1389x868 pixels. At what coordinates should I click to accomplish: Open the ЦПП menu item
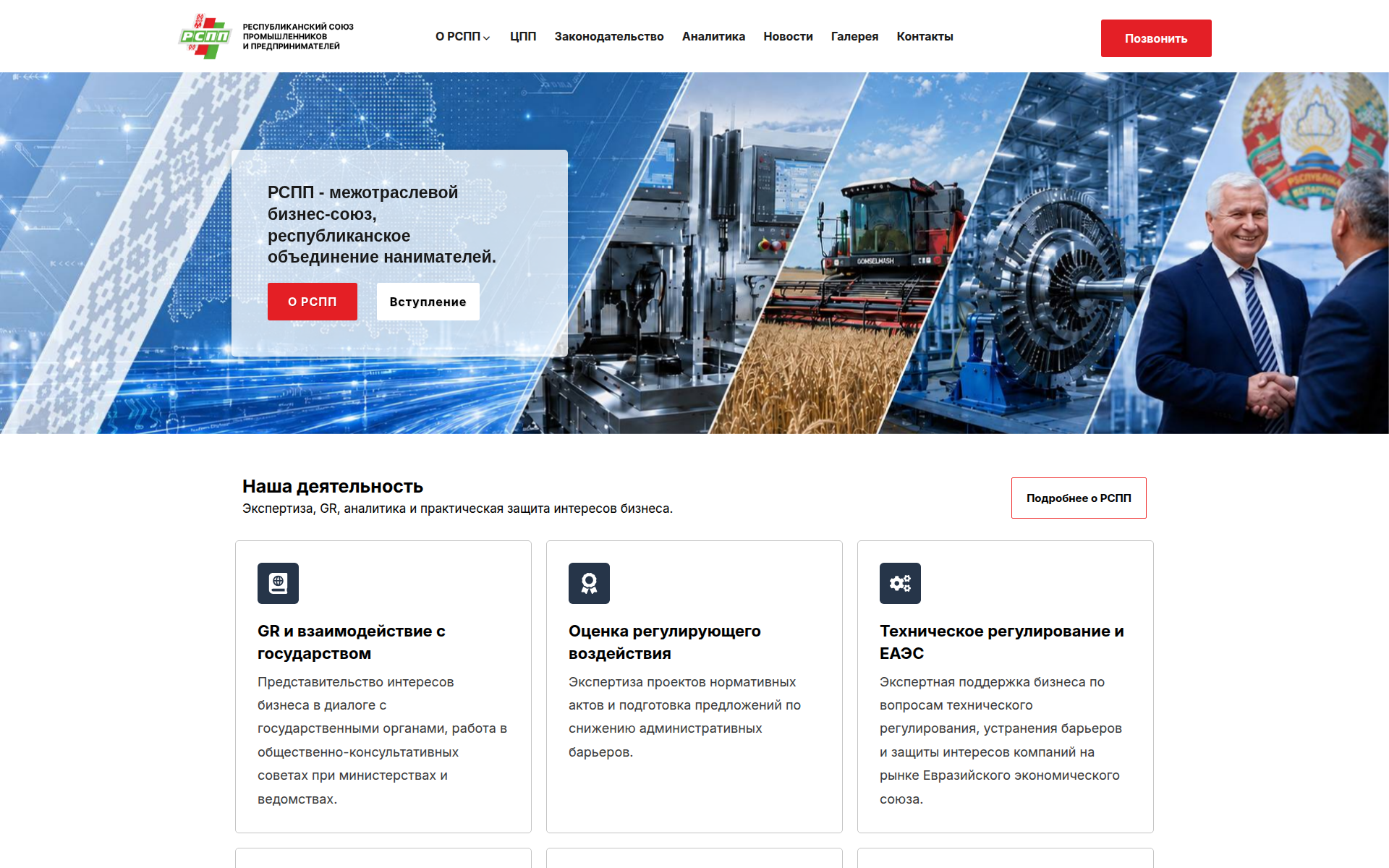523,36
